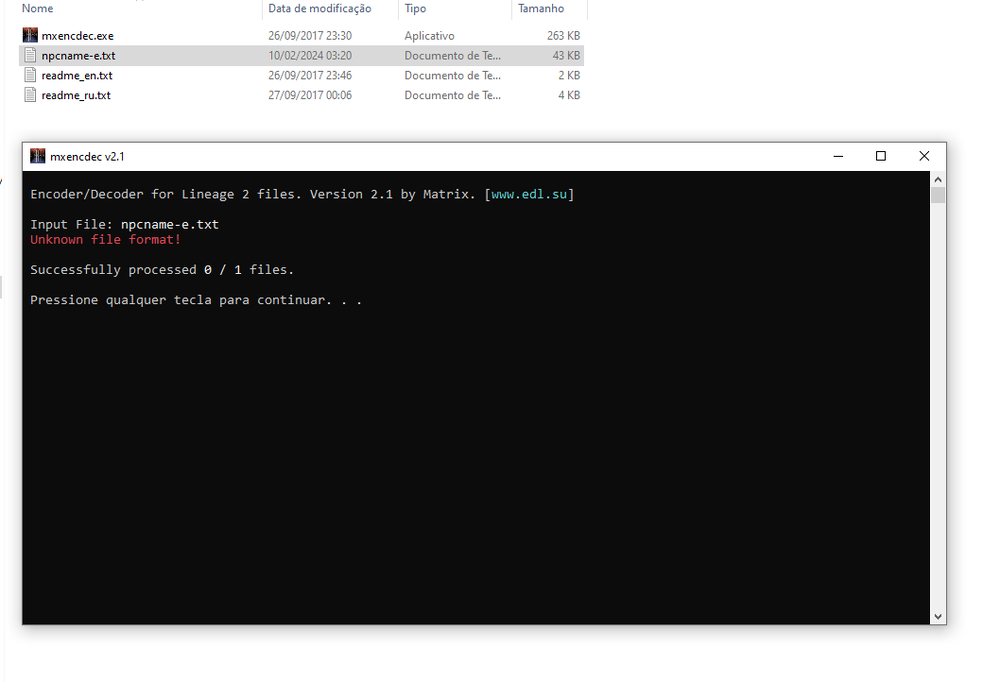The width and height of the screenshot is (1000, 682).
Task: Sort by Data de modificação column
Action: pos(319,8)
